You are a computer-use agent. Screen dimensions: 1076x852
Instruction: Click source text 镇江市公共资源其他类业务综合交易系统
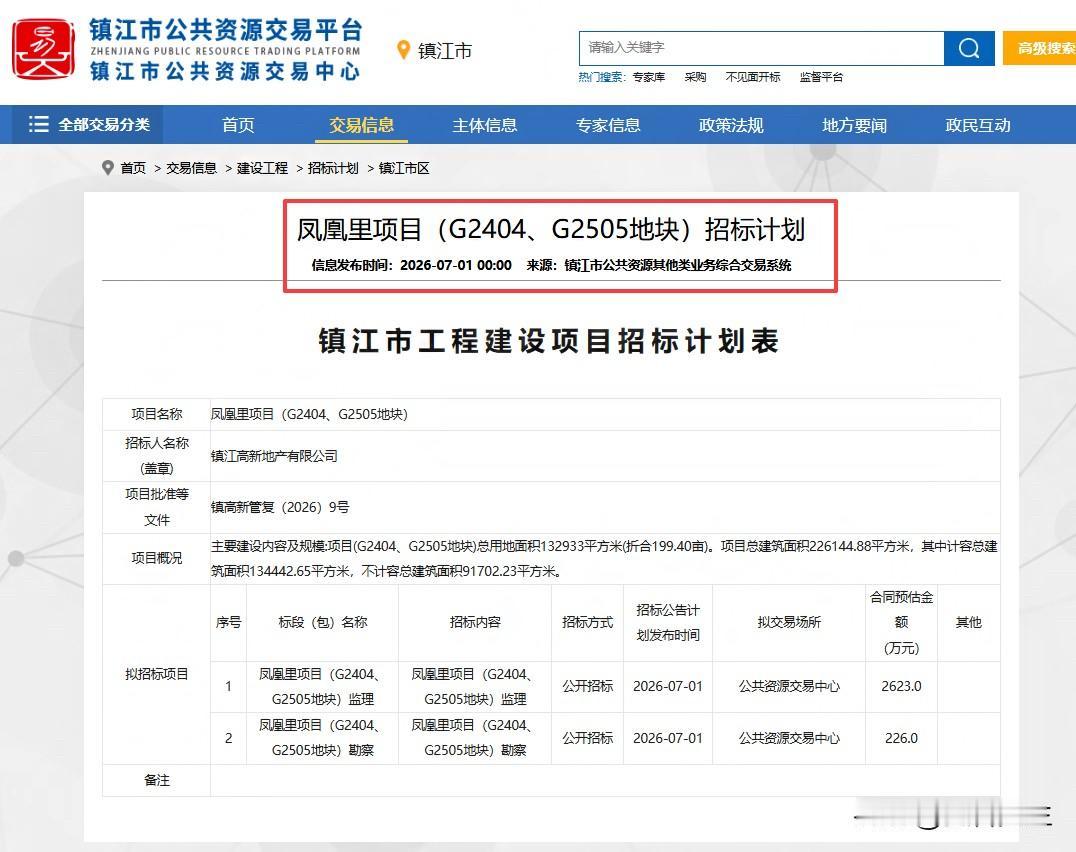pos(677,265)
